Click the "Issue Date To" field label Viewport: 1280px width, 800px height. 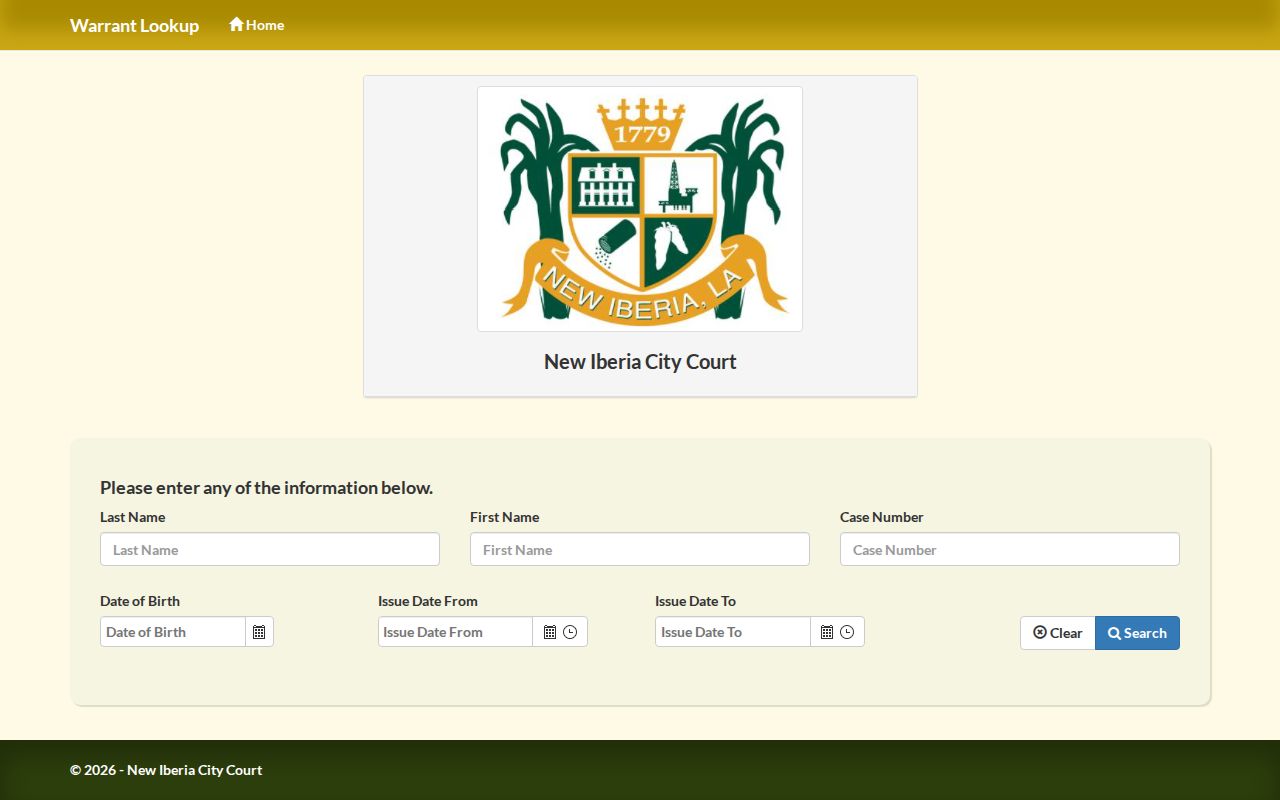tap(695, 601)
